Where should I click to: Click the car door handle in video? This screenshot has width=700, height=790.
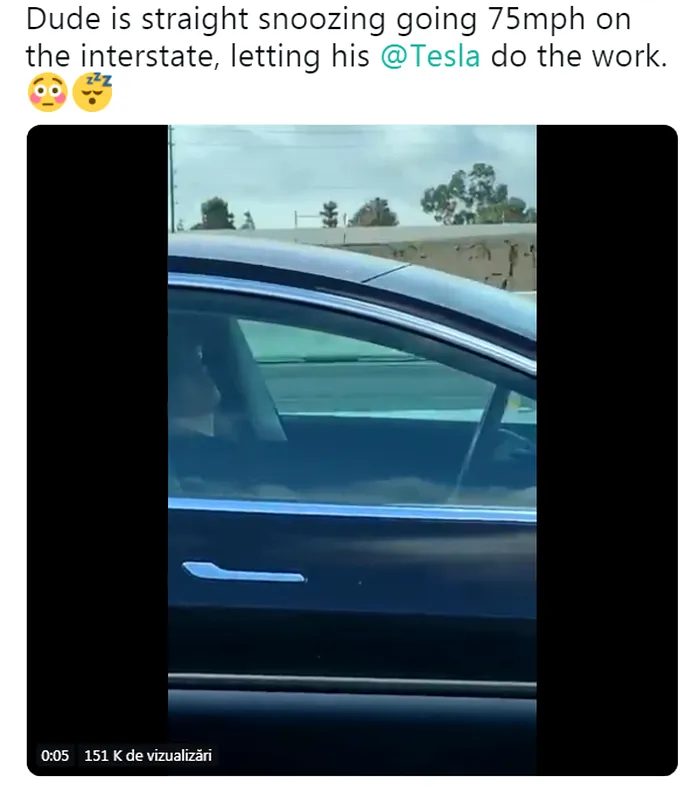click(243, 572)
